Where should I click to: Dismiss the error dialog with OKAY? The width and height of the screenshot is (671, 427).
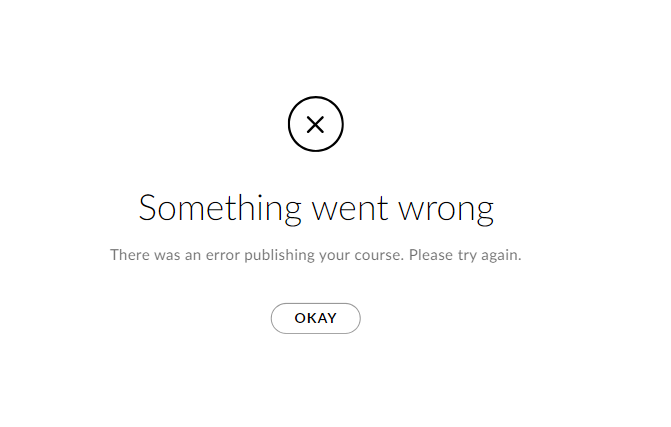[315, 318]
